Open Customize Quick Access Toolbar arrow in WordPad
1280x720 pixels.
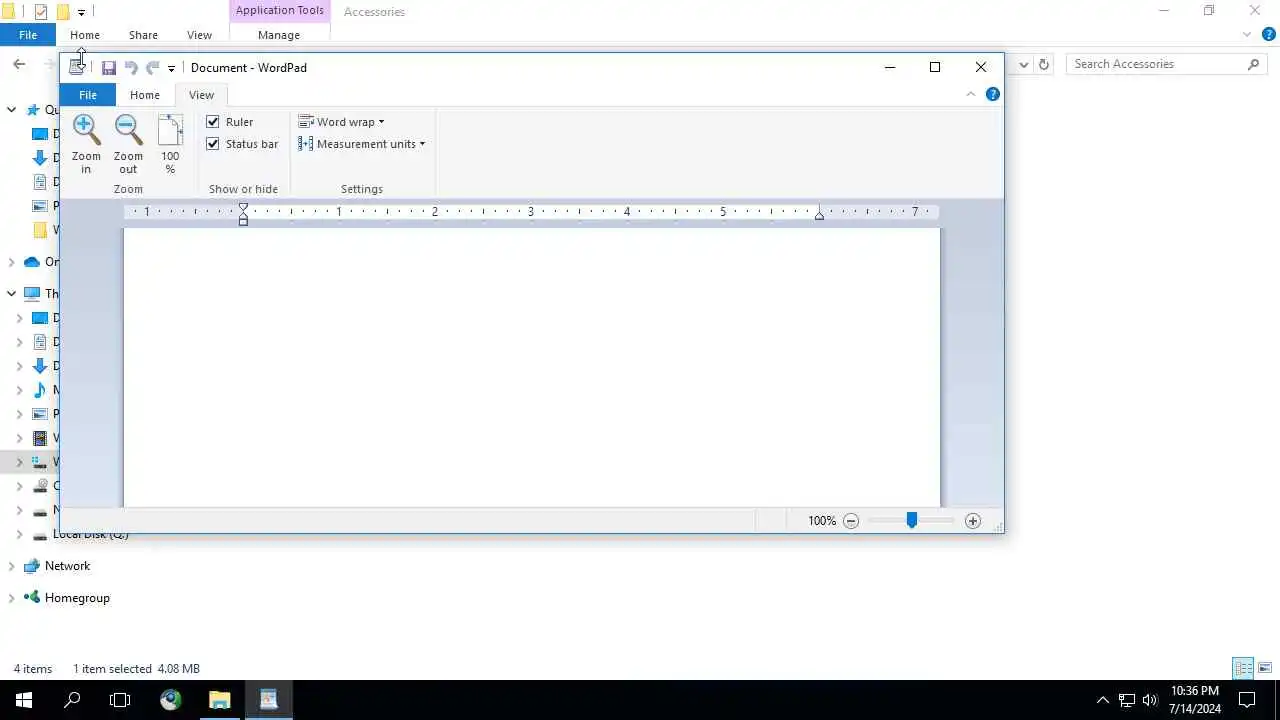pyautogui.click(x=171, y=68)
